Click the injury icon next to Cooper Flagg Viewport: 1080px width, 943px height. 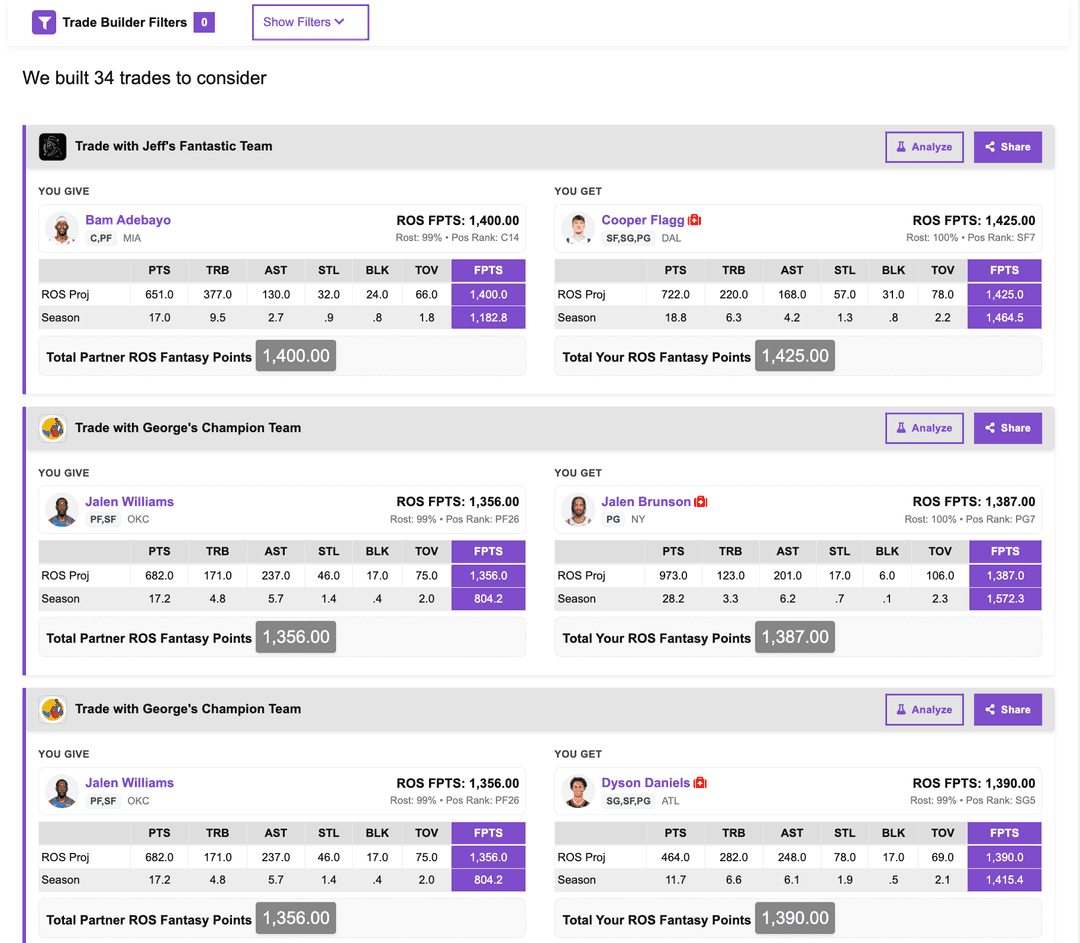tap(696, 220)
